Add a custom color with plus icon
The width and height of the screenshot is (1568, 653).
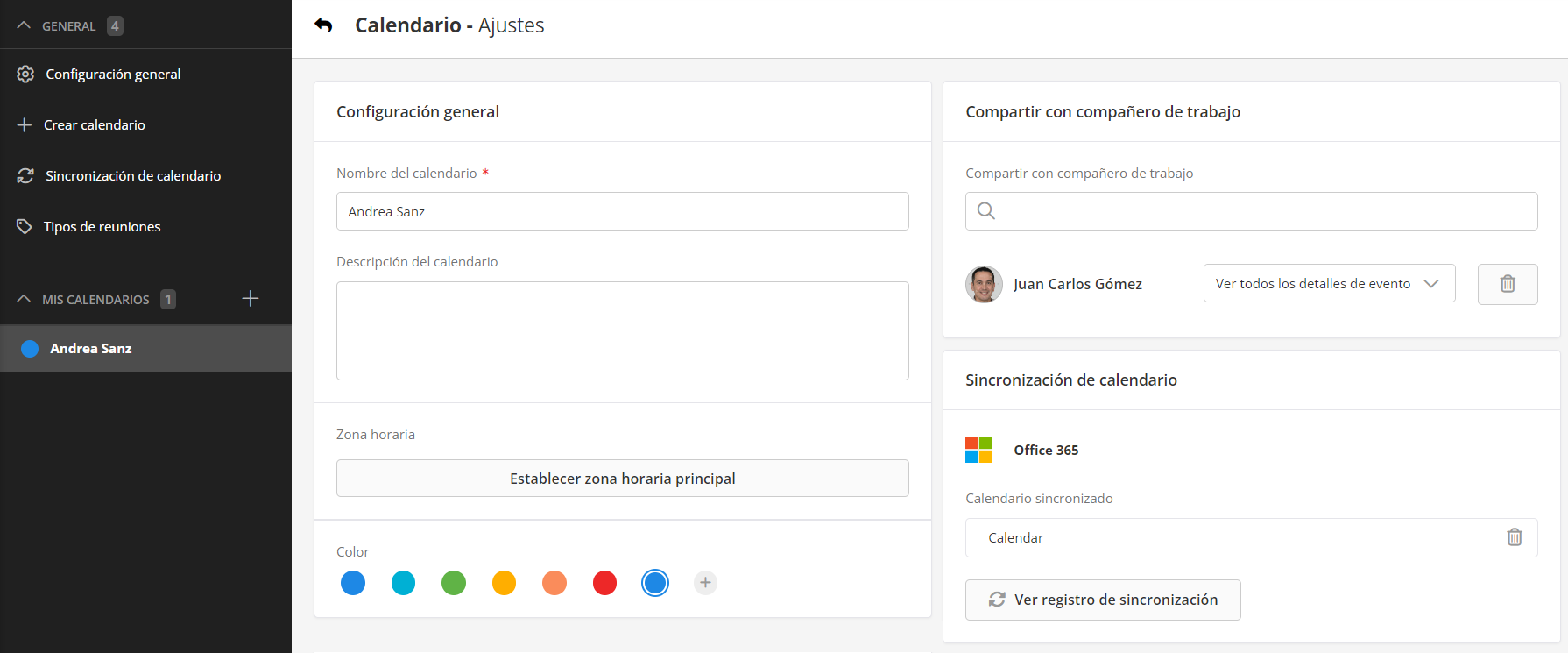705,583
